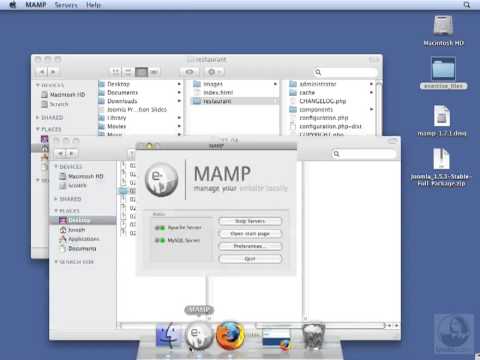Click the Quit button in MAMP
The height and width of the screenshot is (360, 480).
pyautogui.click(x=250, y=259)
